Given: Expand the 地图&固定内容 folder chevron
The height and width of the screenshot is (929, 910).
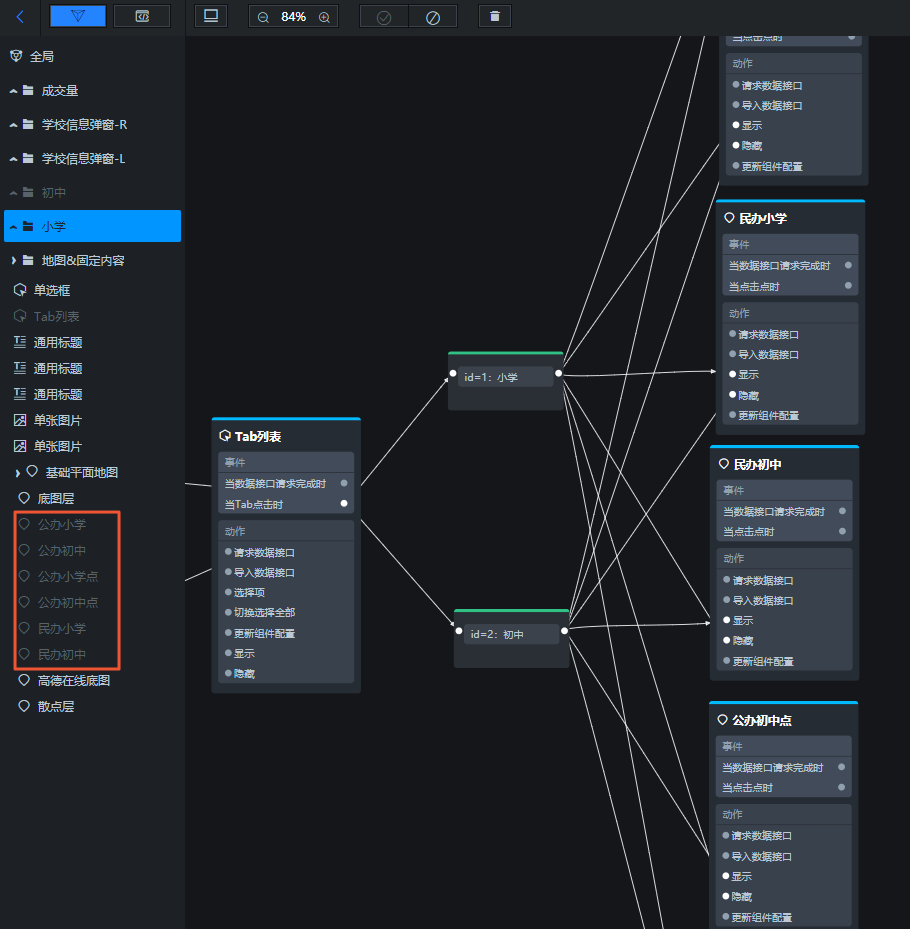Looking at the screenshot, I should (x=14, y=261).
